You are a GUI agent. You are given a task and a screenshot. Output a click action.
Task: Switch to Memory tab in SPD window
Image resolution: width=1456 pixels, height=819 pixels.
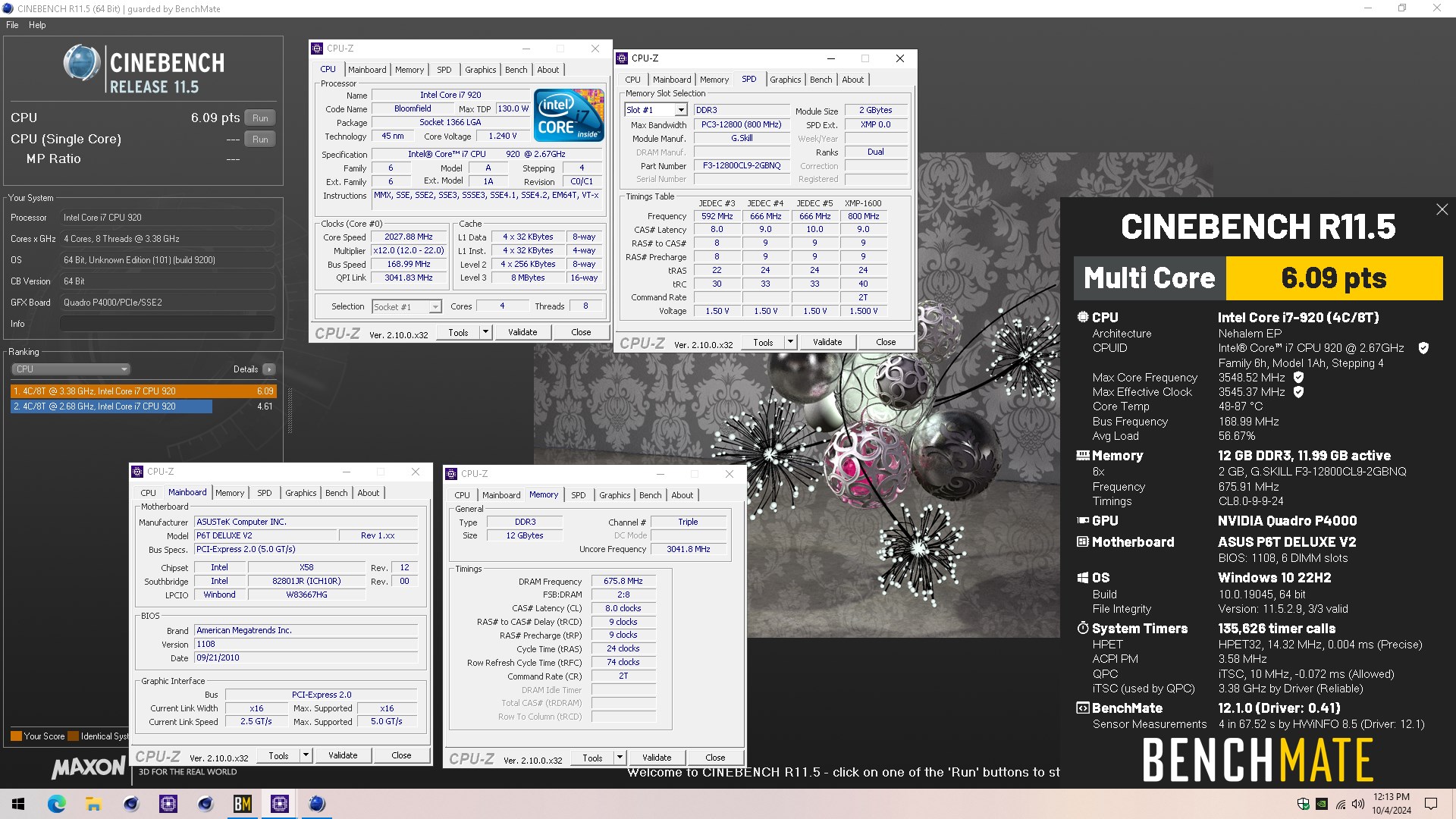point(714,80)
